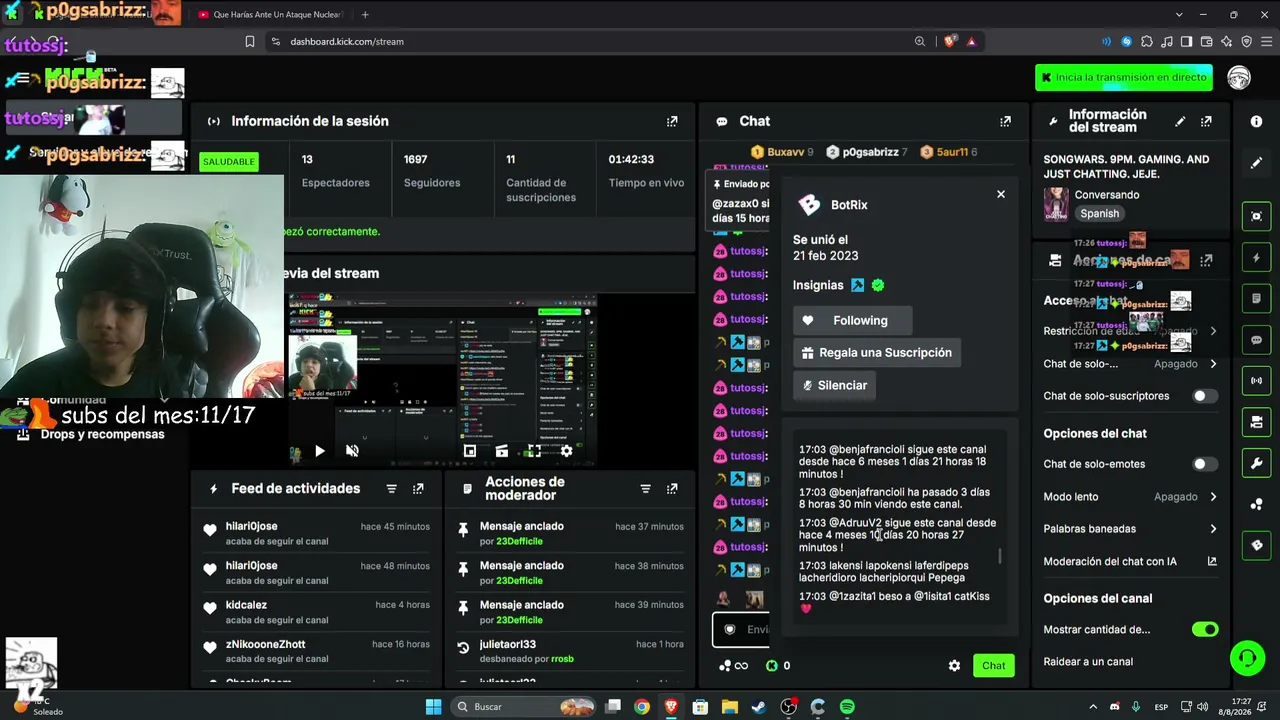Enable picture-in-picture on the stream preview

pos(470,451)
